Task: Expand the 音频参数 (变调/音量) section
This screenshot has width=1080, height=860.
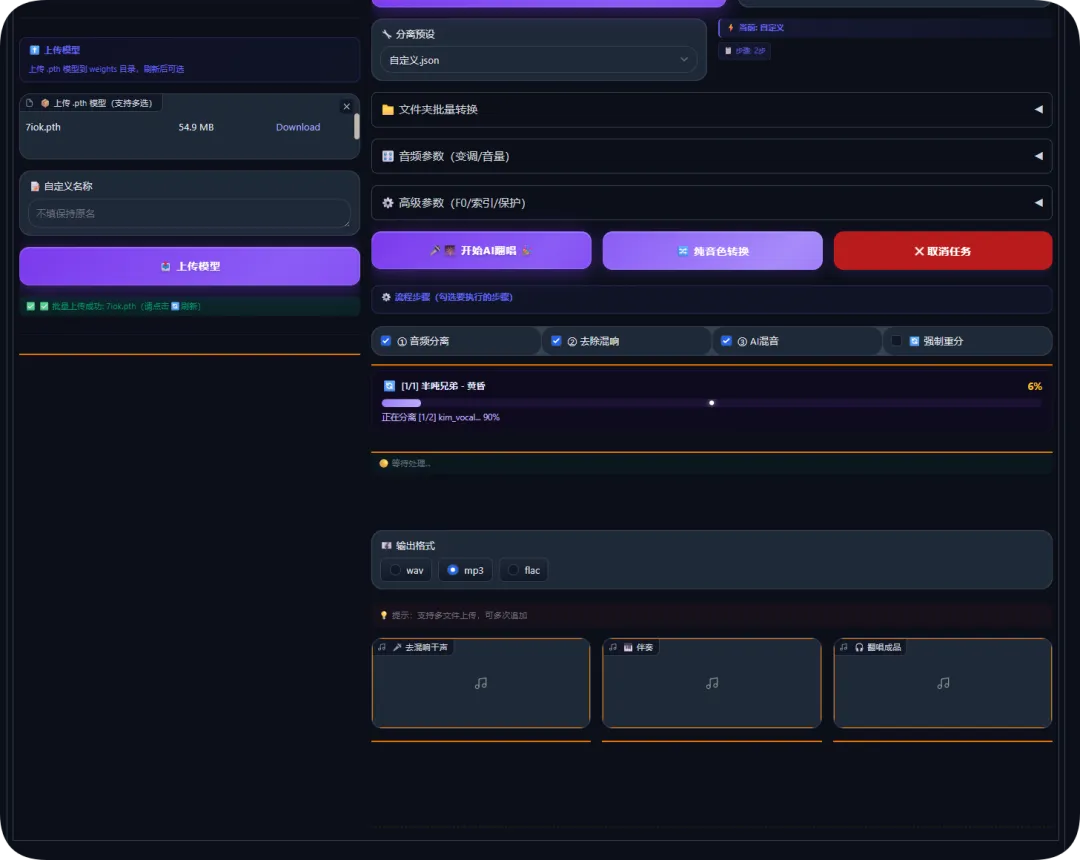Action: coord(712,156)
